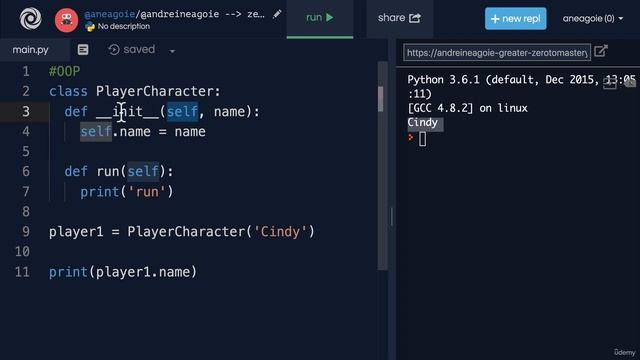Click 'class PlayerCharacter:' on line 2
This screenshot has height=360, width=640.
pyautogui.click(x=135, y=91)
